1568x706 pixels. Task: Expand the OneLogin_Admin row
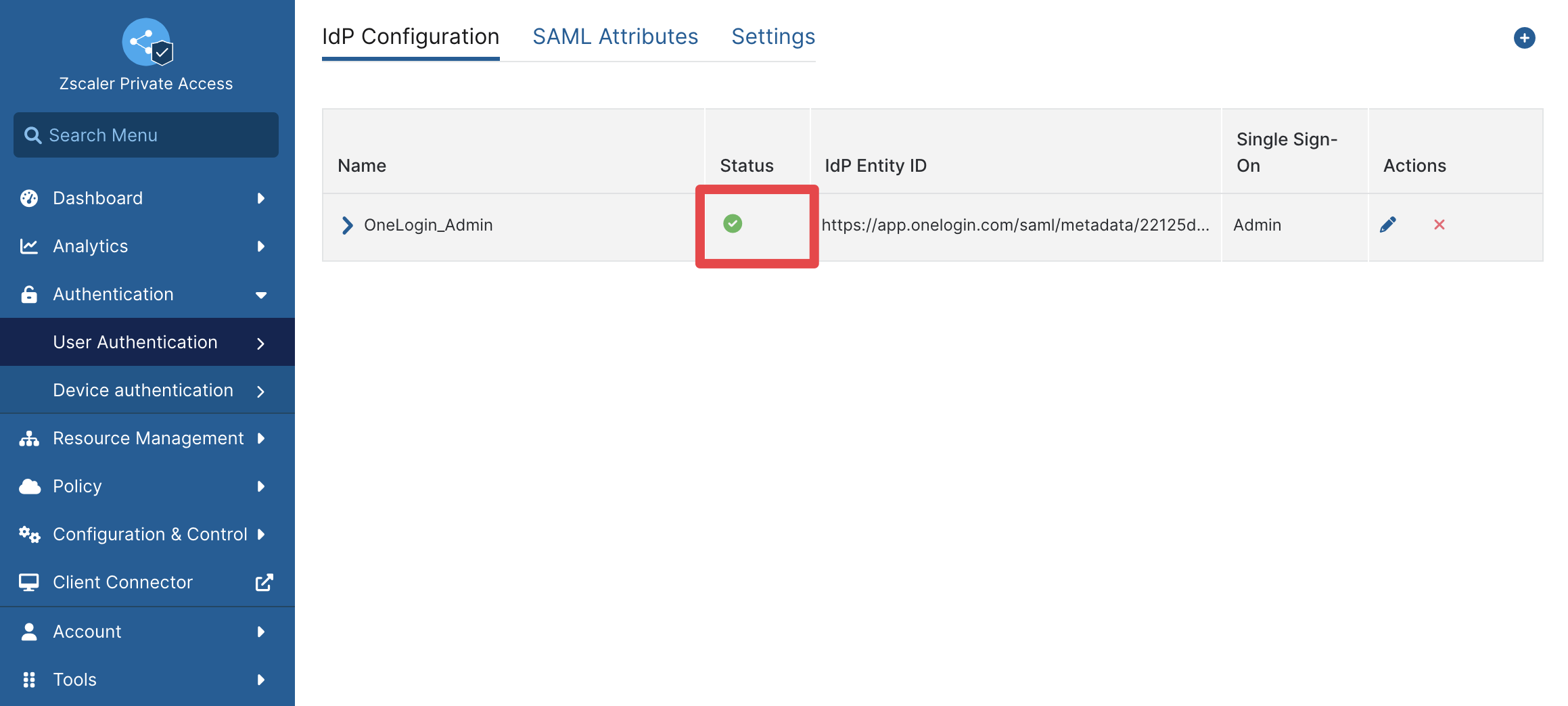[347, 225]
